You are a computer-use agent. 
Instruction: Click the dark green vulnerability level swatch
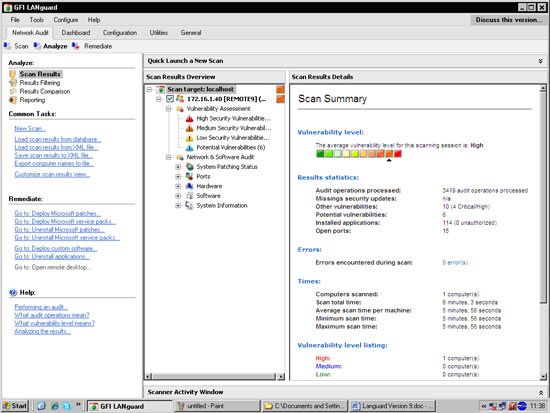point(320,154)
